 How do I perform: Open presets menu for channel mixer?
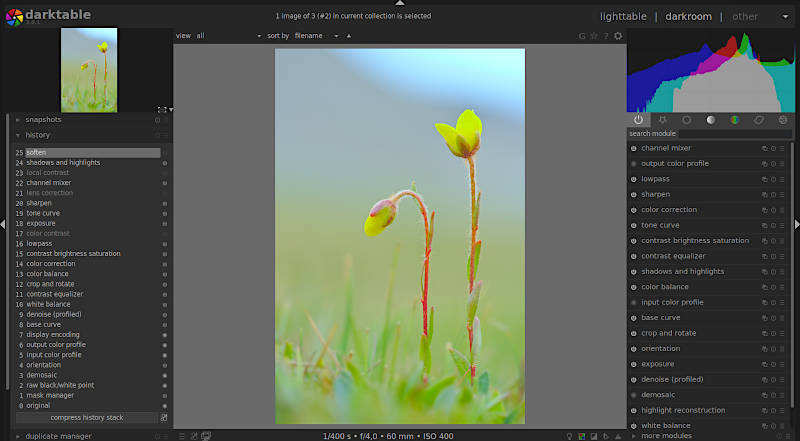click(782, 149)
